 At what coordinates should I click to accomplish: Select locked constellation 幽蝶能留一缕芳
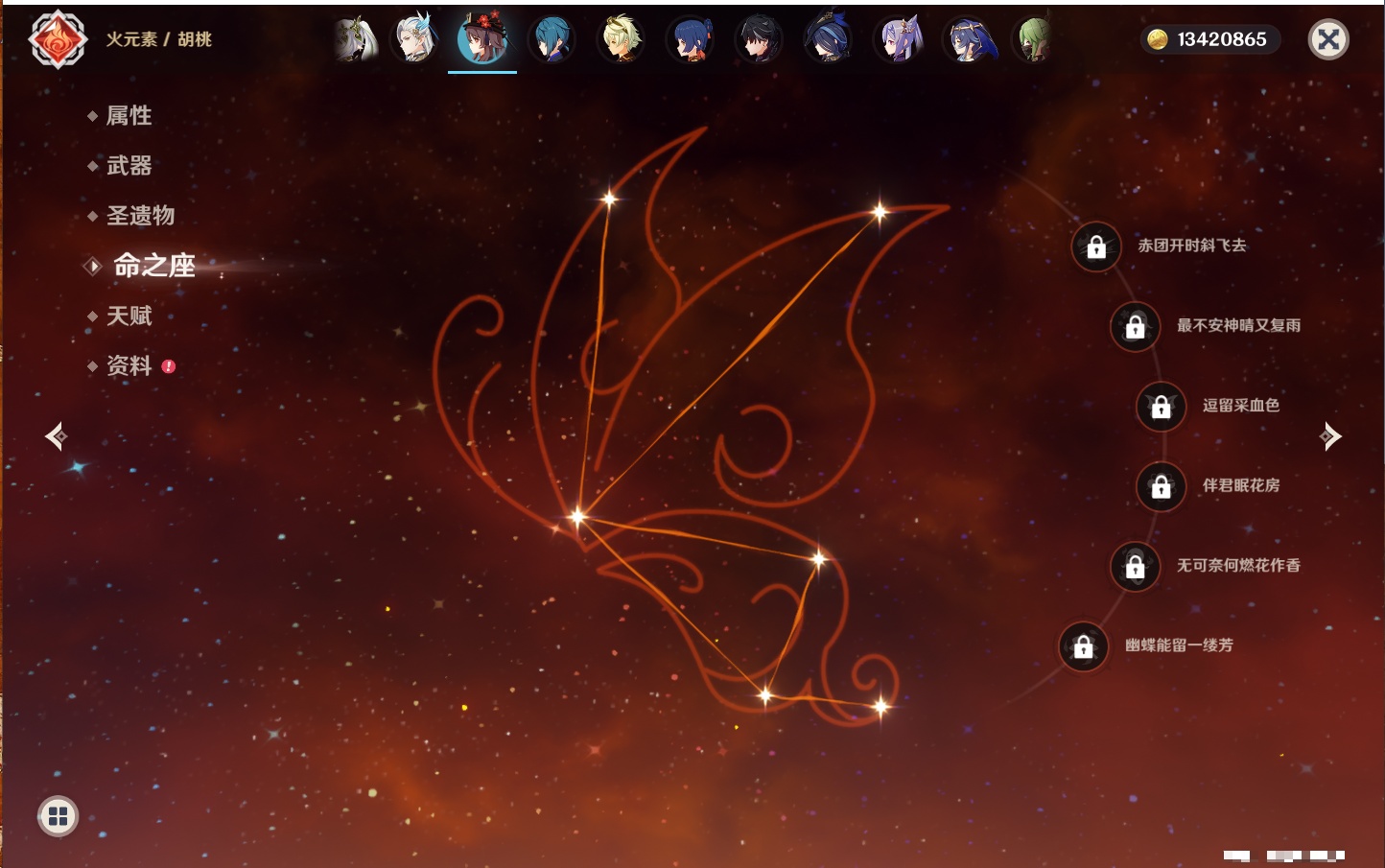click(1083, 646)
